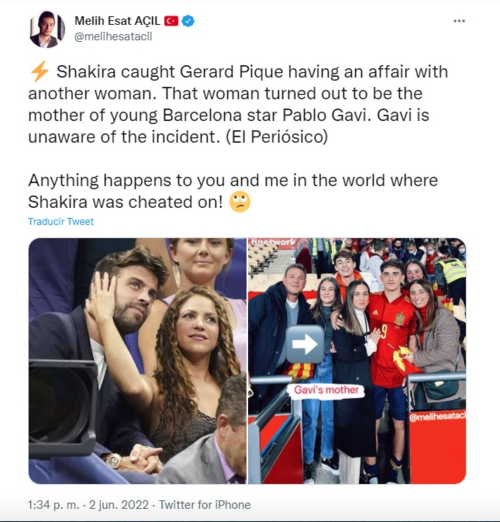The width and height of the screenshot is (500, 522).
Task: Click the Gavi's mother label
Action: pyautogui.click(x=326, y=390)
